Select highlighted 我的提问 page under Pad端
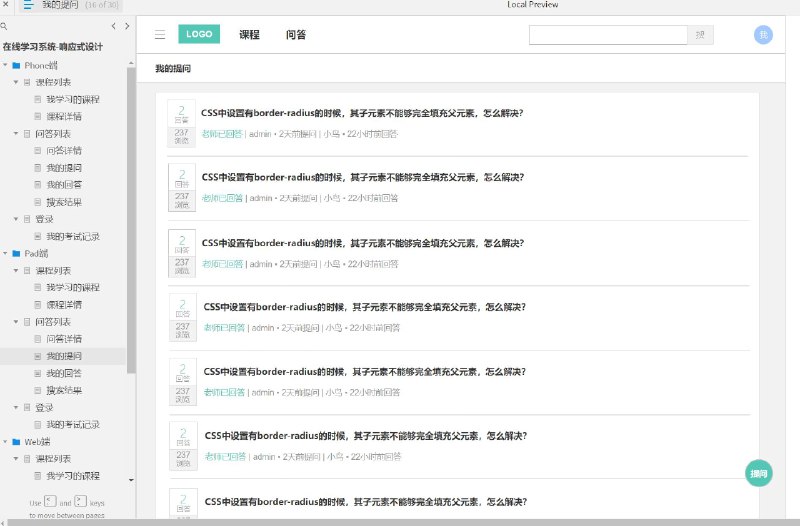Screen dimensions: 800x526 click(x=64, y=356)
